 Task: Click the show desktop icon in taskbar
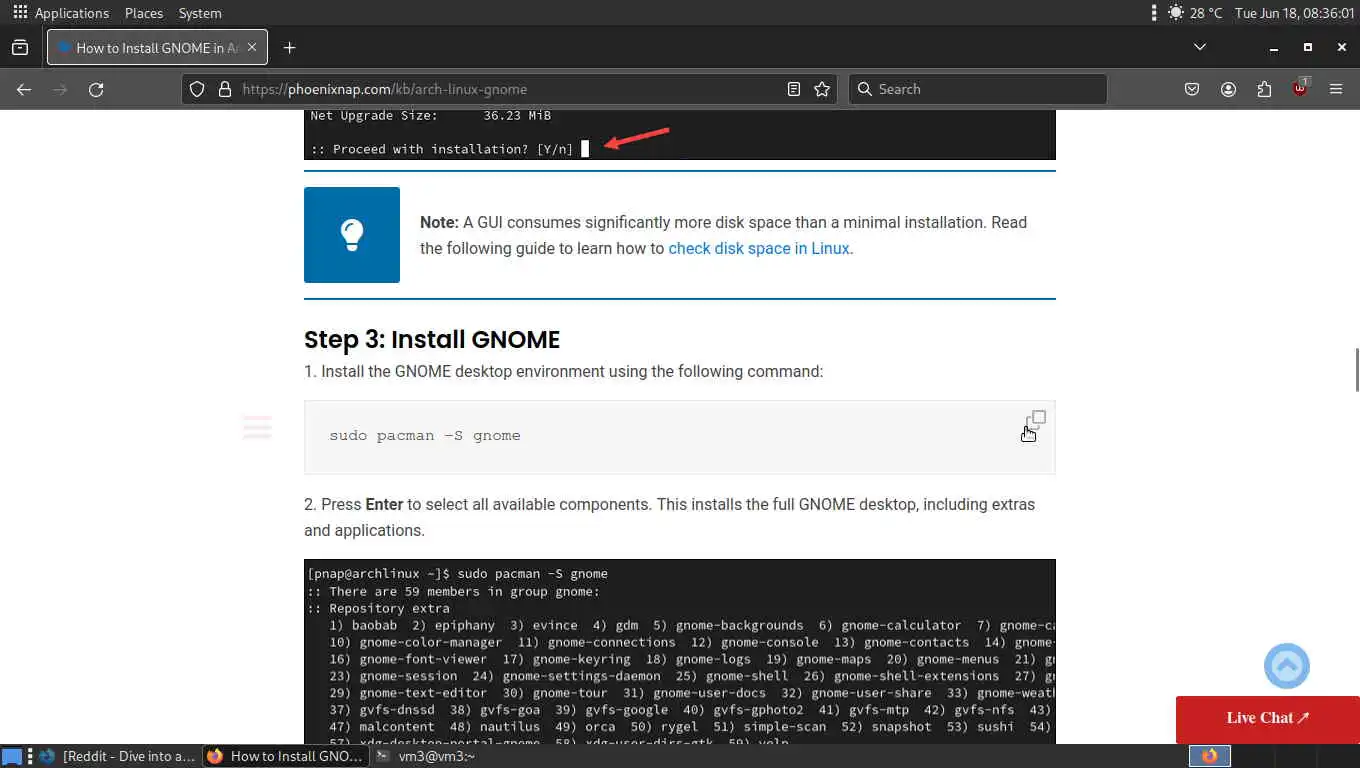pos(11,756)
